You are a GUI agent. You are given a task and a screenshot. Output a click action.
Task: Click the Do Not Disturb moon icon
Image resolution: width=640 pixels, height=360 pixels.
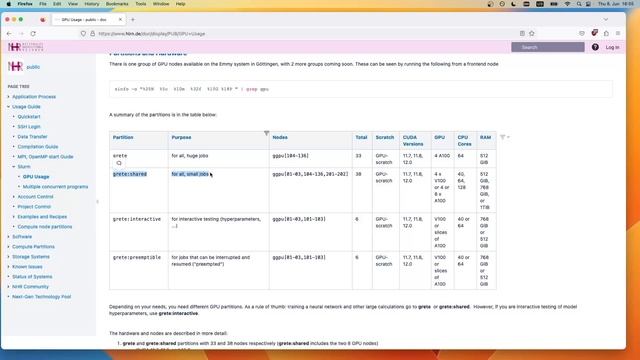pos(513,4)
